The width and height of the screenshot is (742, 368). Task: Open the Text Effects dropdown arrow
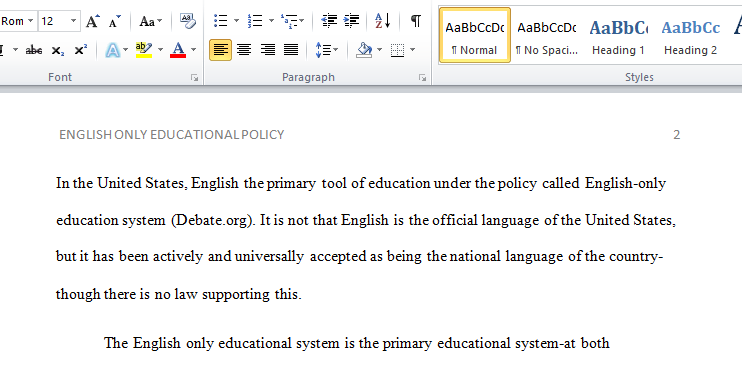tap(125, 50)
